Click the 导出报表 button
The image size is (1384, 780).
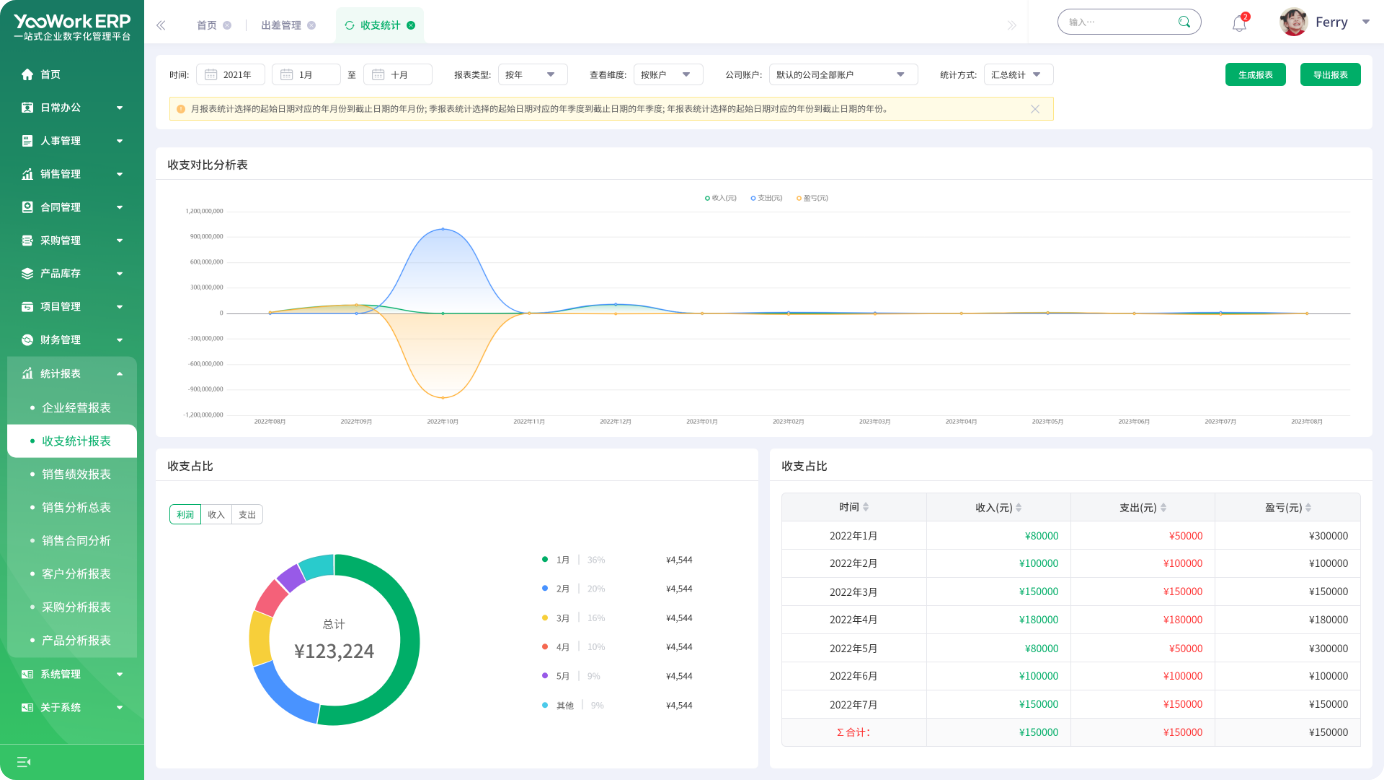point(1330,75)
